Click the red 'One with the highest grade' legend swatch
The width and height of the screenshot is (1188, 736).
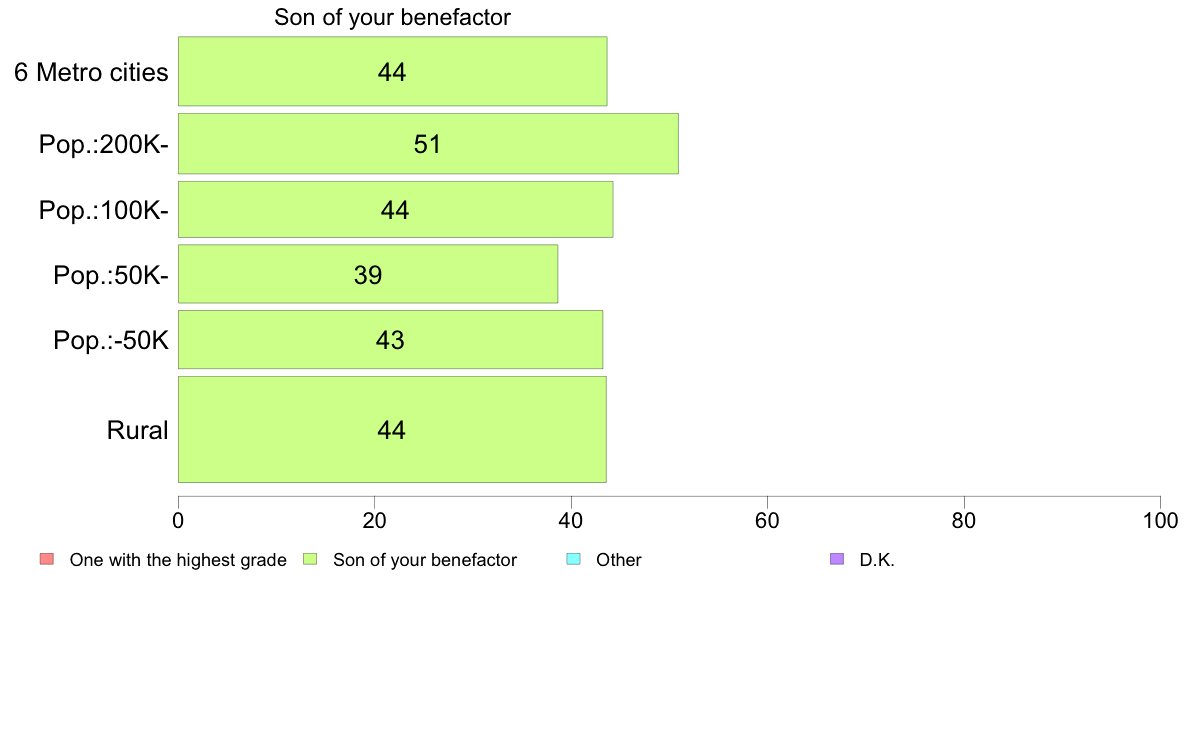pos(47,559)
